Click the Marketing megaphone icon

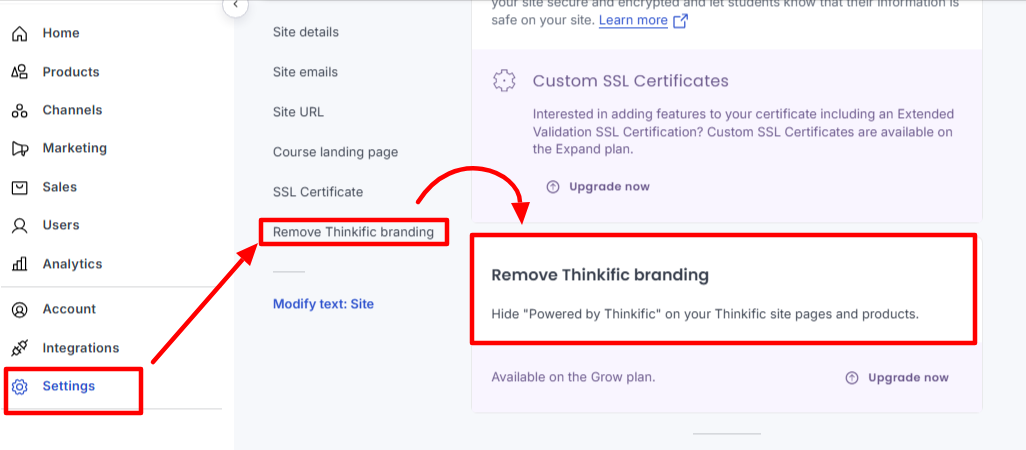click(19, 149)
